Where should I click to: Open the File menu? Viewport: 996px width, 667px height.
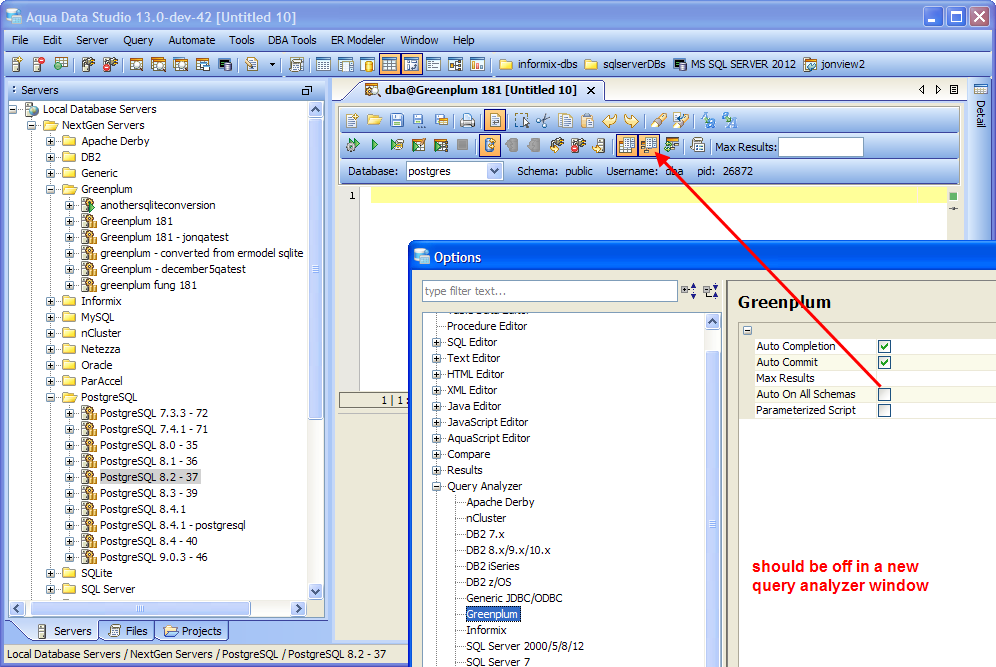[20, 40]
